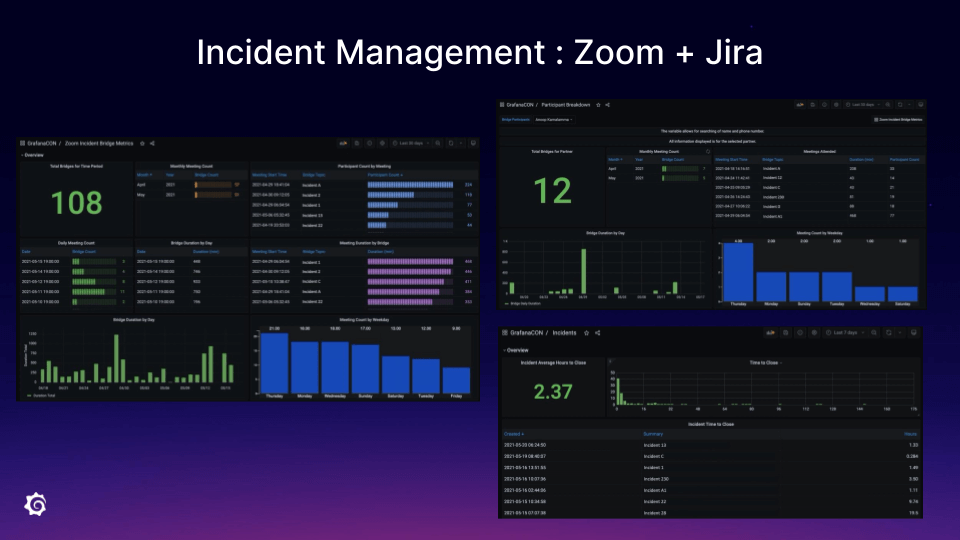This screenshot has width=960, height=540.
Task: Sort by Summary column in Incidents table
Action: [653, 434]
